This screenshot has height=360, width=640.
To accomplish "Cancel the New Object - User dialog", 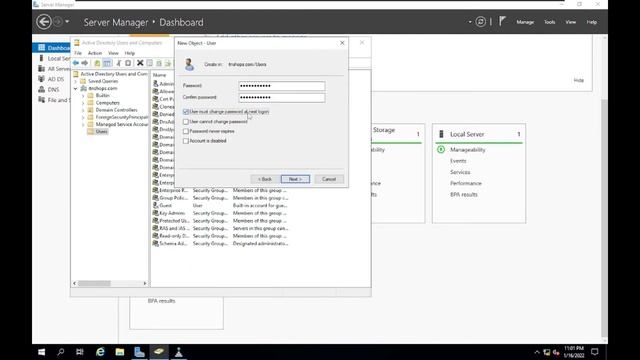I will (329, 179).
